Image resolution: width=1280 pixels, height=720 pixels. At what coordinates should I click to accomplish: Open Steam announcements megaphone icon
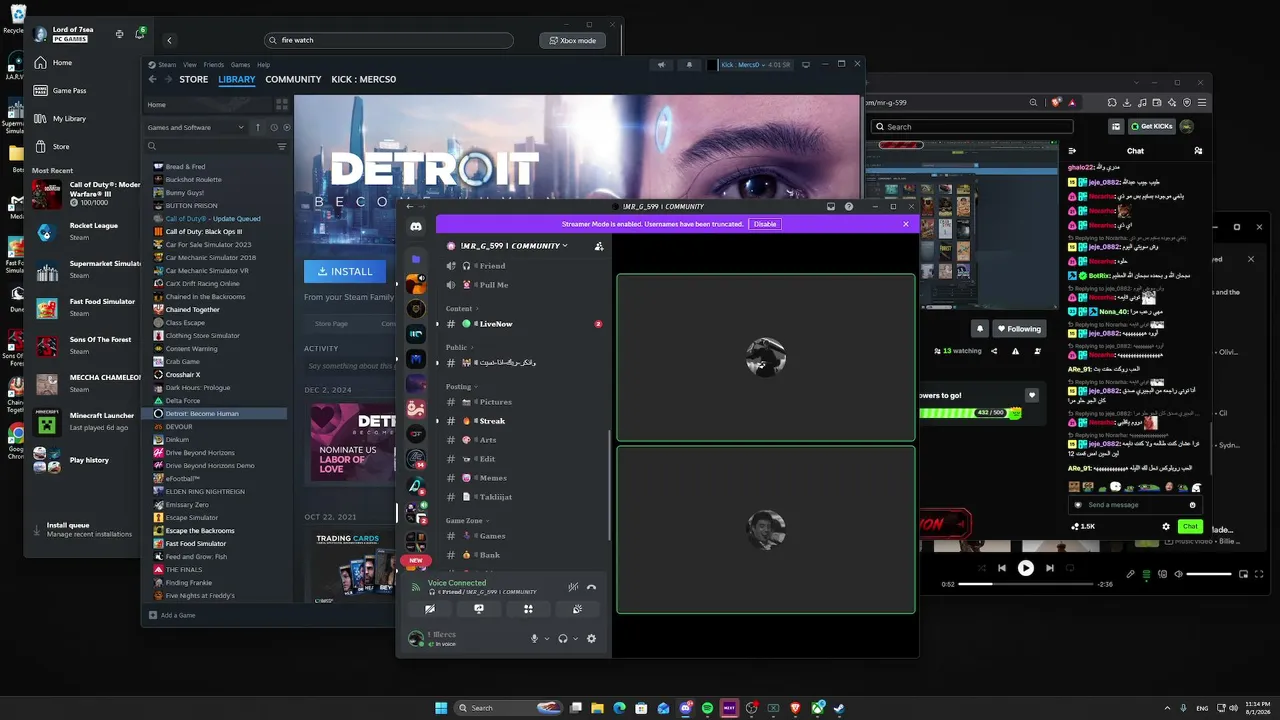point(661,65)
